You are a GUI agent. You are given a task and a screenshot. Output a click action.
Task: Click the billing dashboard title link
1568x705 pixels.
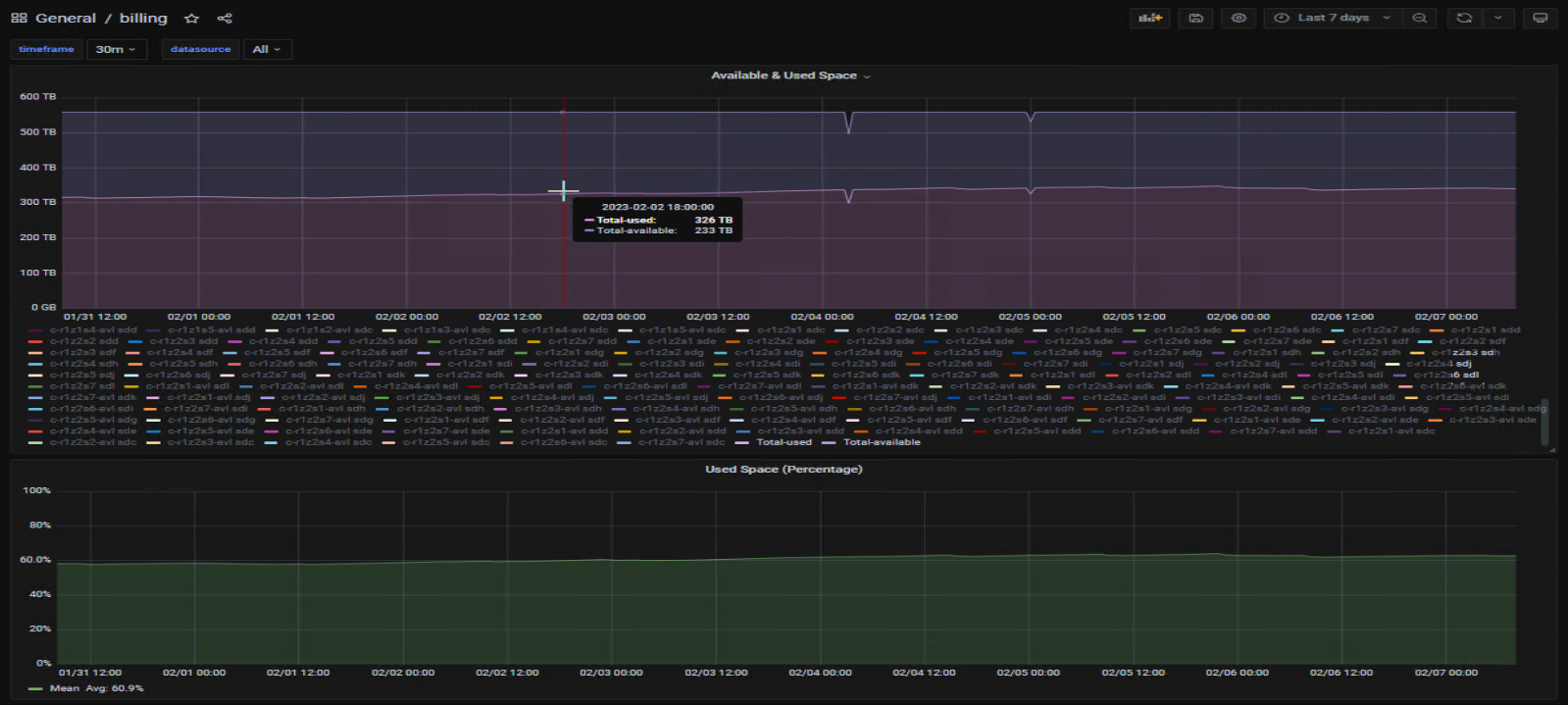click(143, 18)
